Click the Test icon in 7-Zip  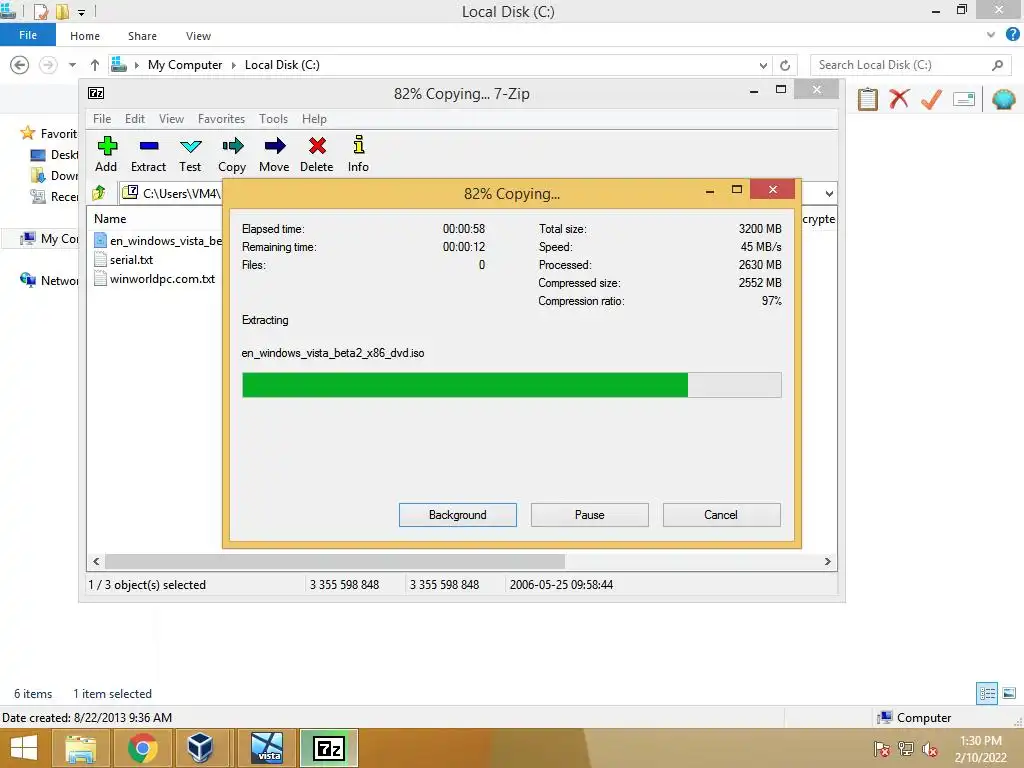point(190,146)
